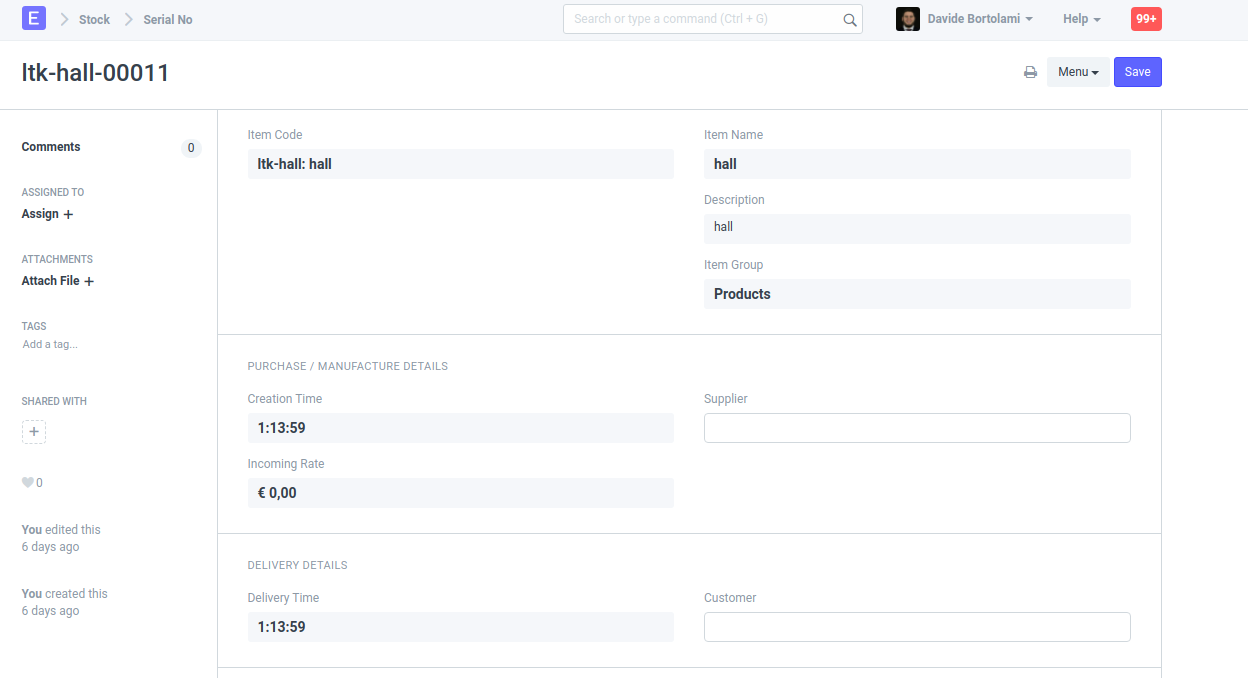Open the ERPNext home via the E logo
1248x678 pixels.
click(34, 18)
